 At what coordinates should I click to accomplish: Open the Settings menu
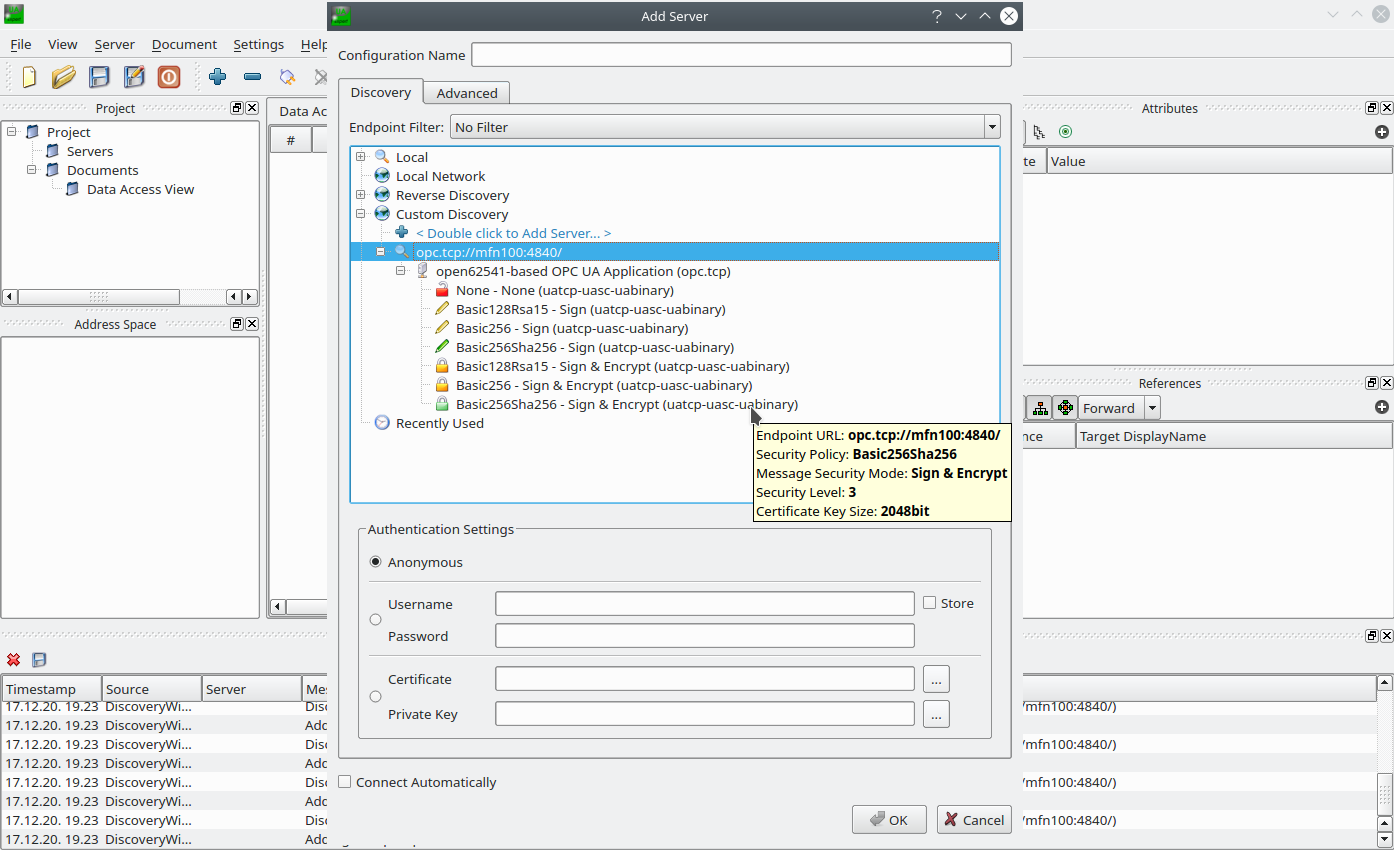pos(258,45)
